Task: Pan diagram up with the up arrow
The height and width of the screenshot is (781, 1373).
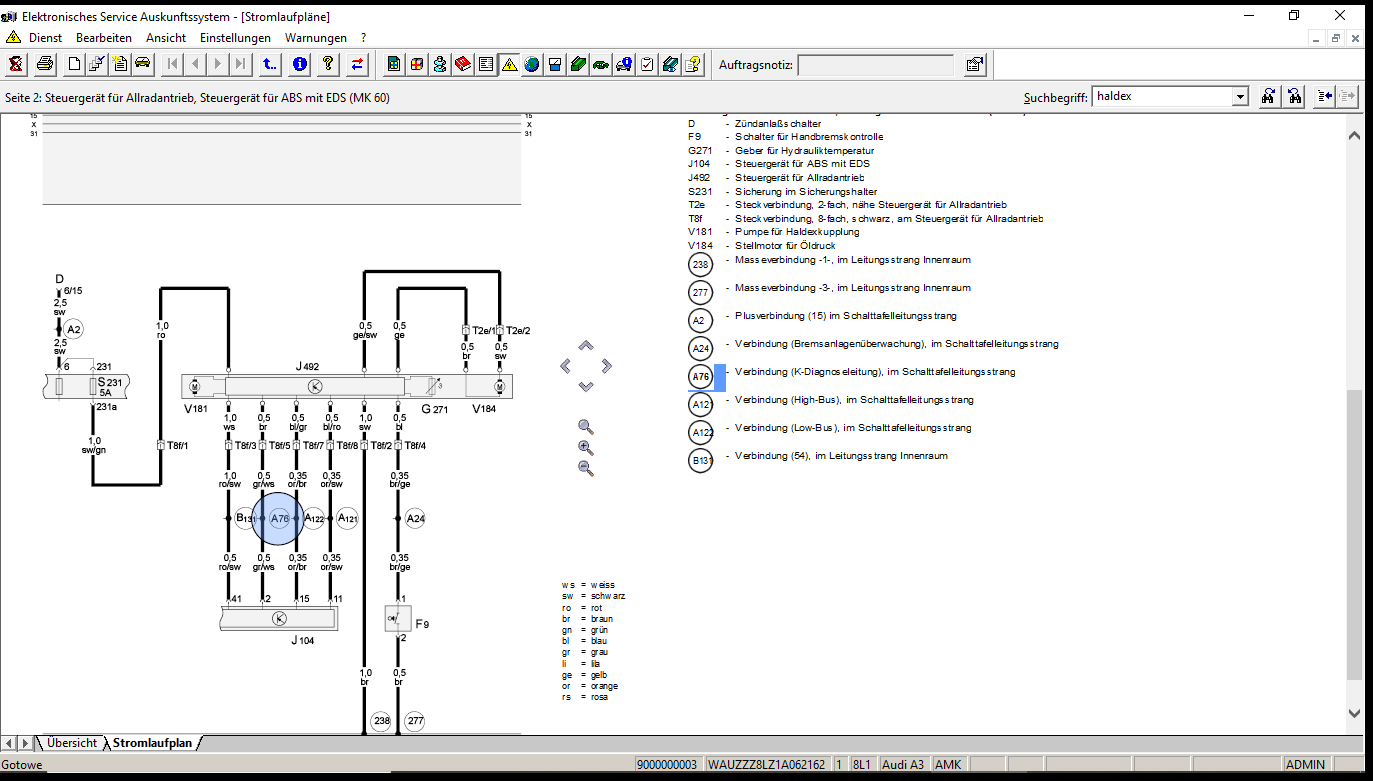Action: [586, 346]
